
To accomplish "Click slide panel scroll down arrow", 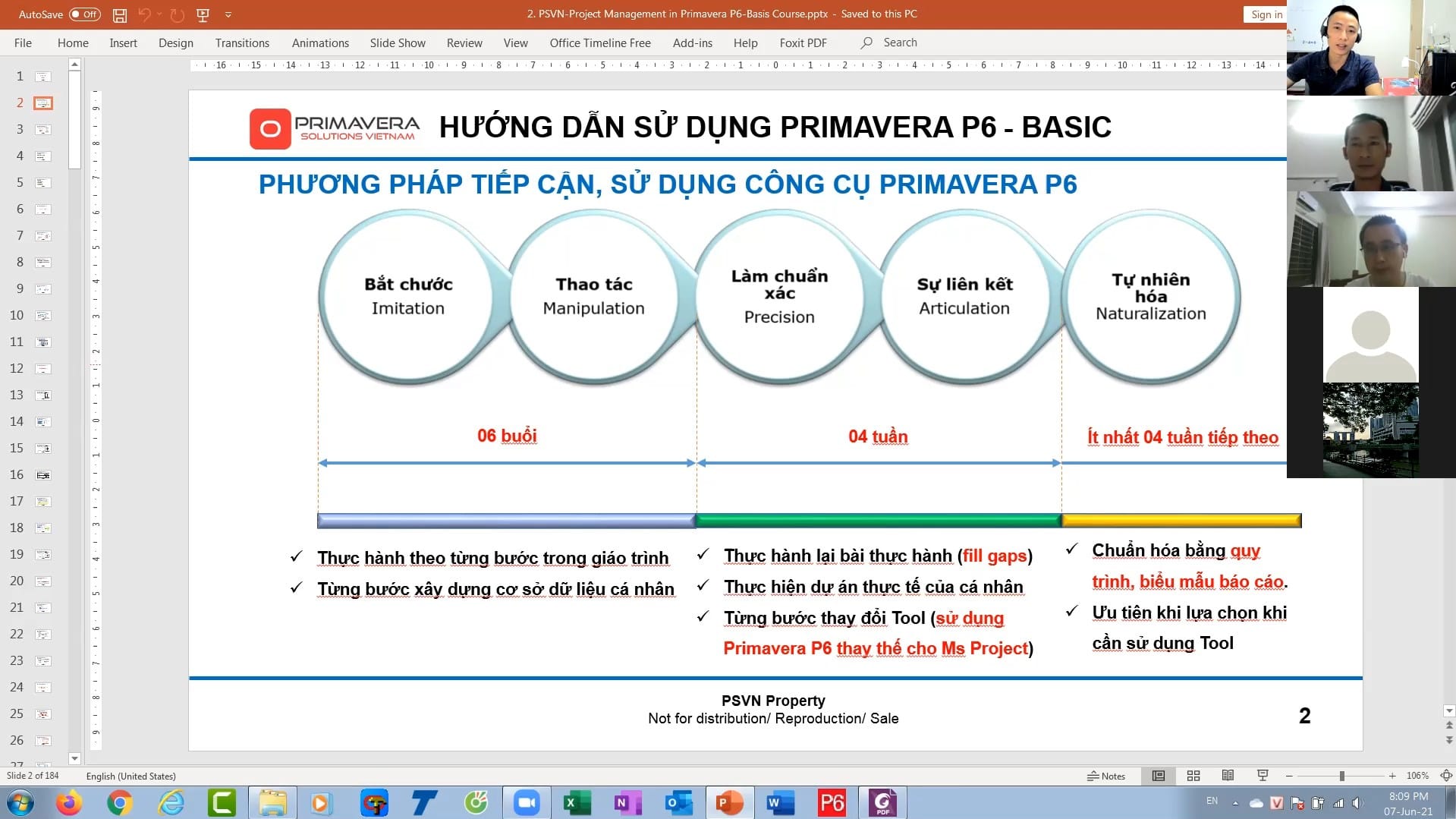I will click(74, 758).
